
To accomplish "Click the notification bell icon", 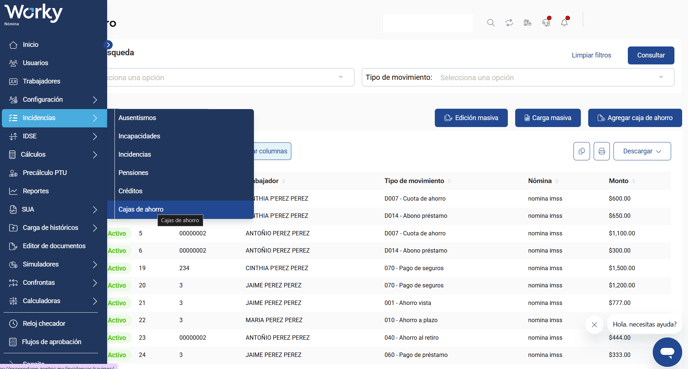I will pos(564,22).
